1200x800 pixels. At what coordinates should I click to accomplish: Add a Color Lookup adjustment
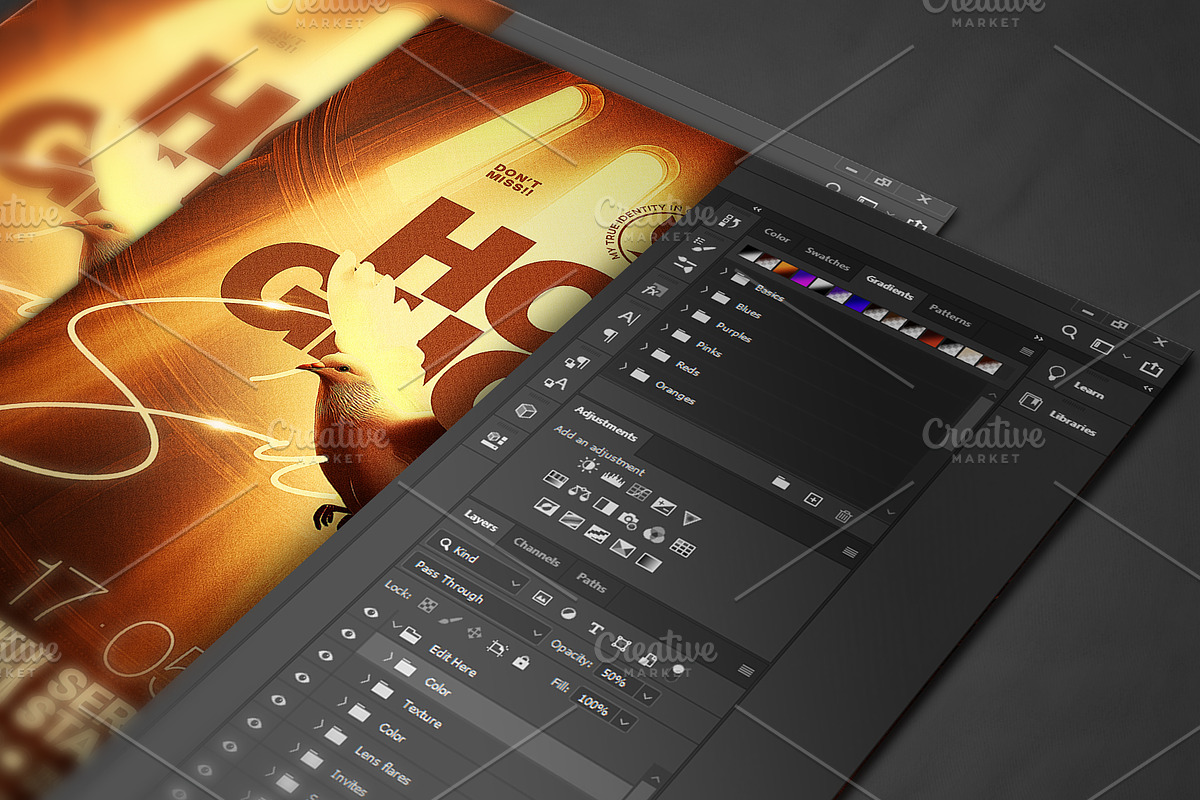682,548
